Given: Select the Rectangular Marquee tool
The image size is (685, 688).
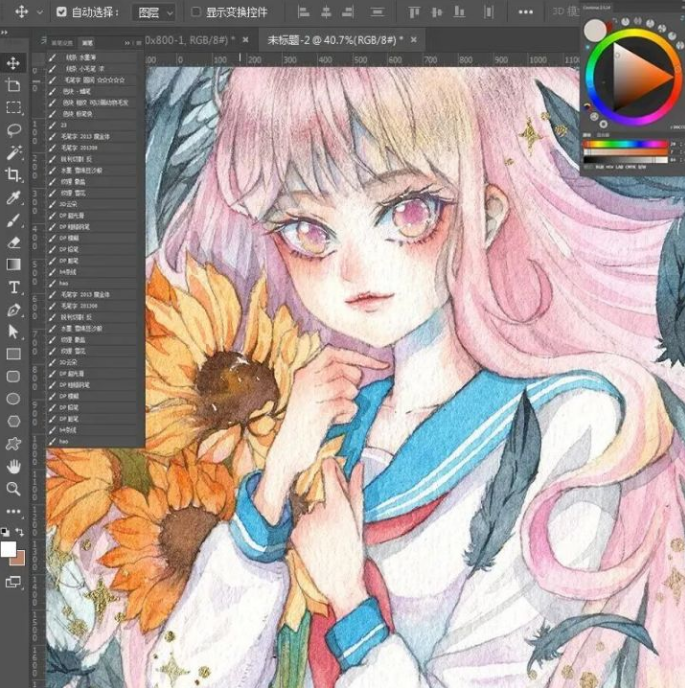Looking at the screenshot, I should tap(13, 108).
